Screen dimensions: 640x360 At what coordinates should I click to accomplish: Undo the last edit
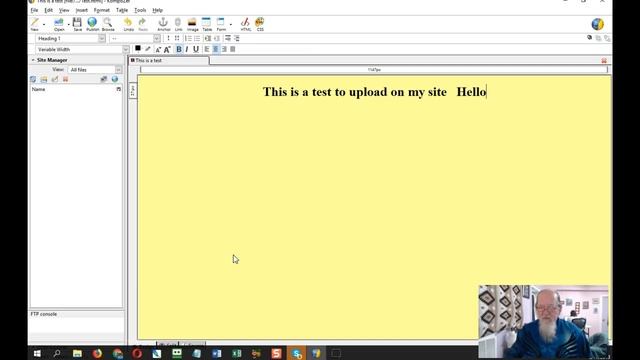[128, 24]
